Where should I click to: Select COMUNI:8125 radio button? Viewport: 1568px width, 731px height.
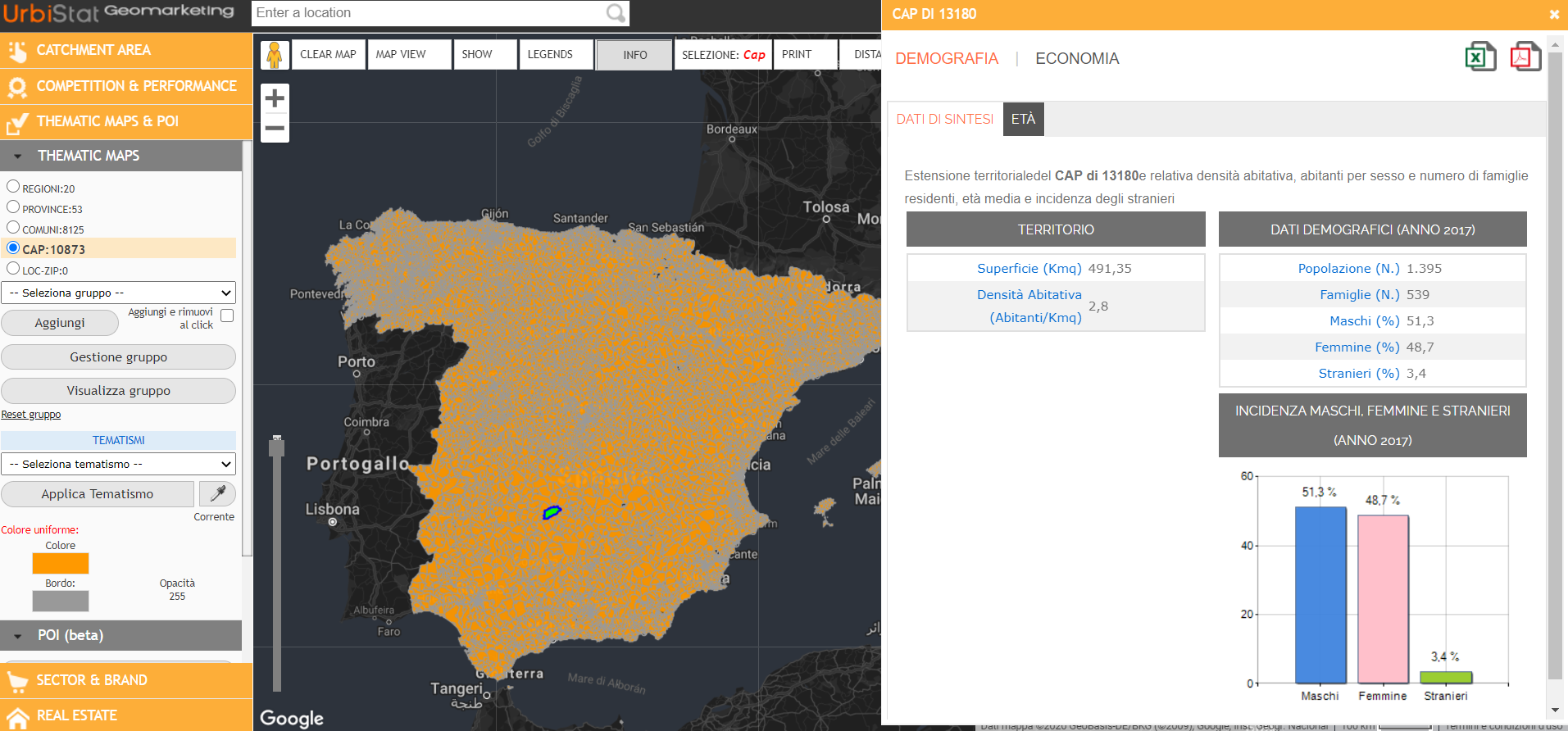pos(13,227)
